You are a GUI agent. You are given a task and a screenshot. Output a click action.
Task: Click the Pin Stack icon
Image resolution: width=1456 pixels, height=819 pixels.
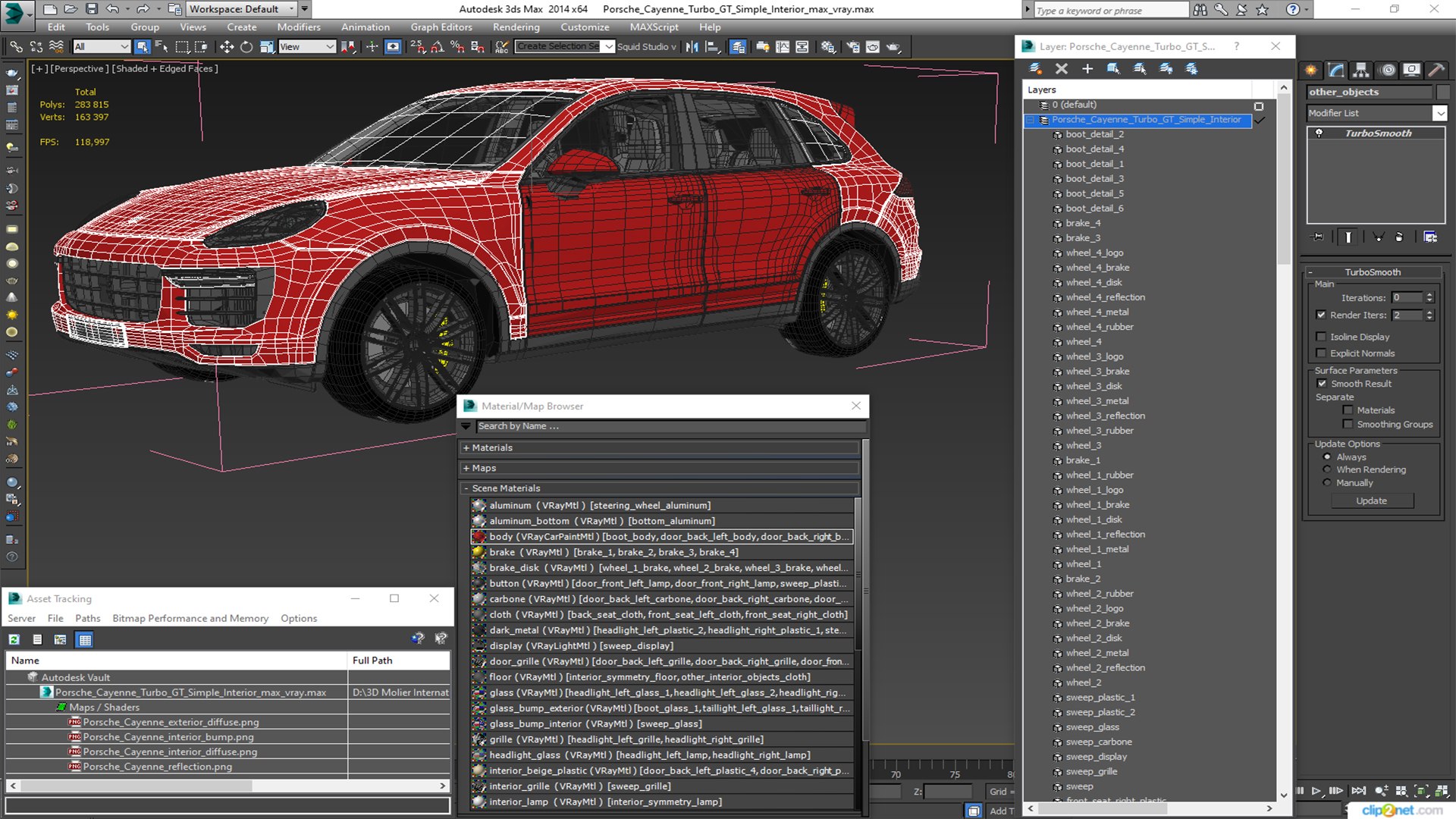point(1319,237)
